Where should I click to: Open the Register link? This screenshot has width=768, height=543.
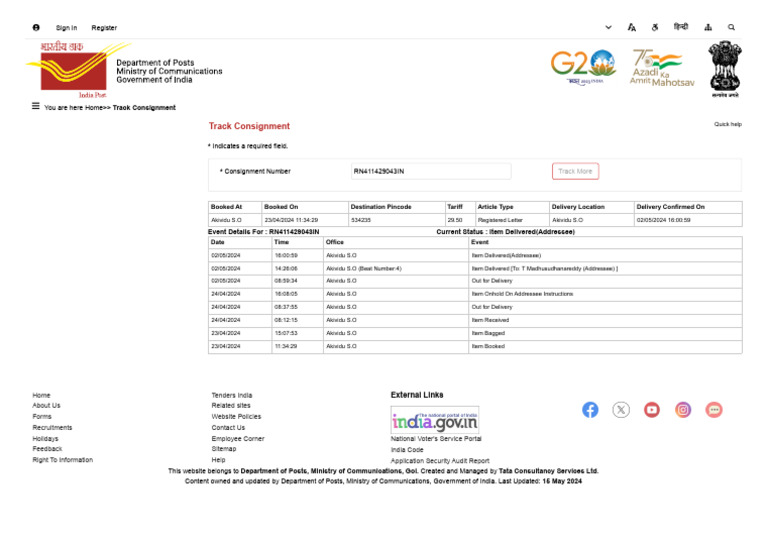tap(104, 28)
